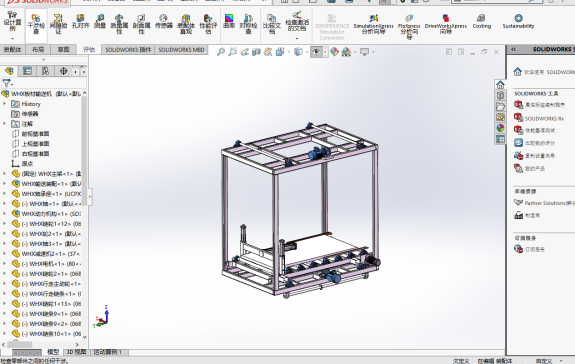Expand the History folder

(x=4, y=104)
